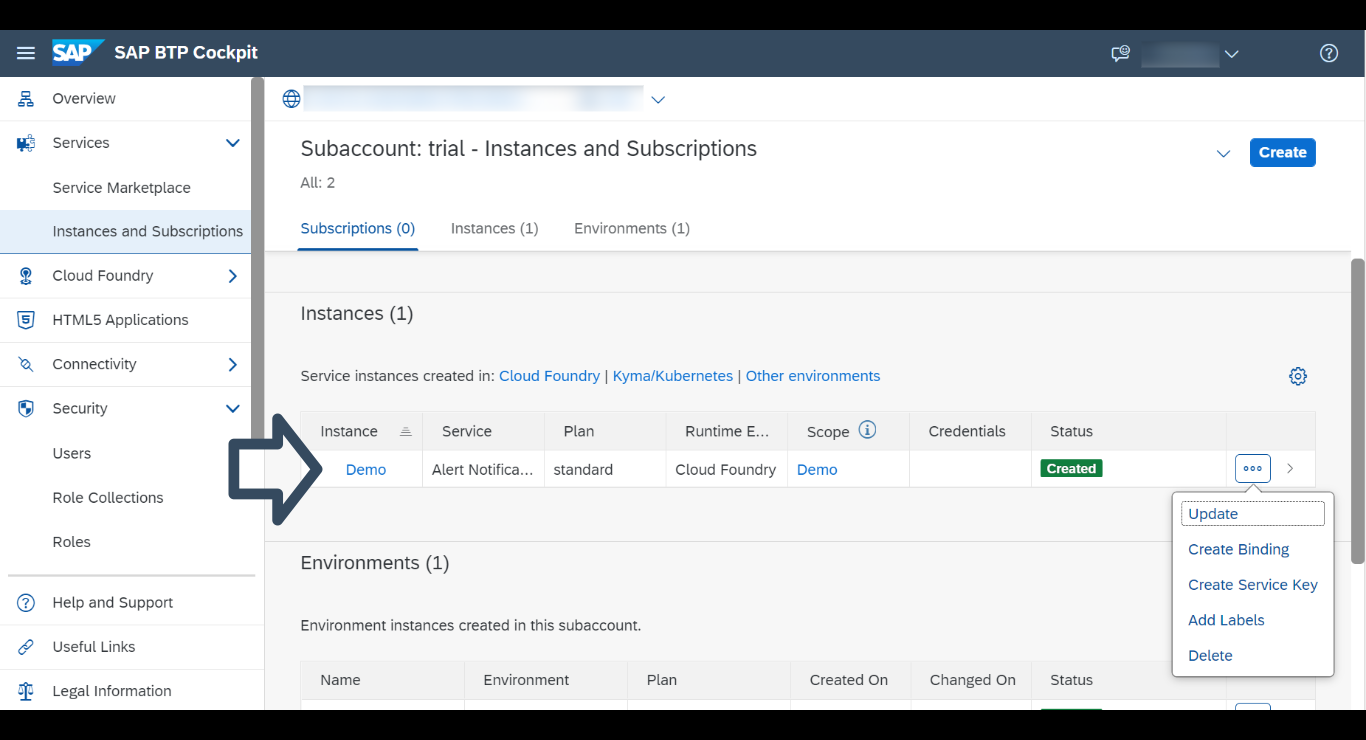Click the SAP logo
1366x740 pixels.
(77, 52)
